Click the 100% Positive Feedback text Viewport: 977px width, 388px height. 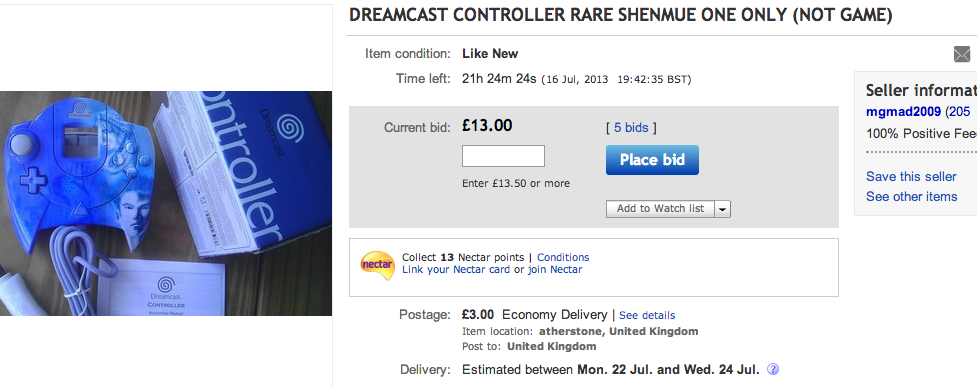click(922, 134)
